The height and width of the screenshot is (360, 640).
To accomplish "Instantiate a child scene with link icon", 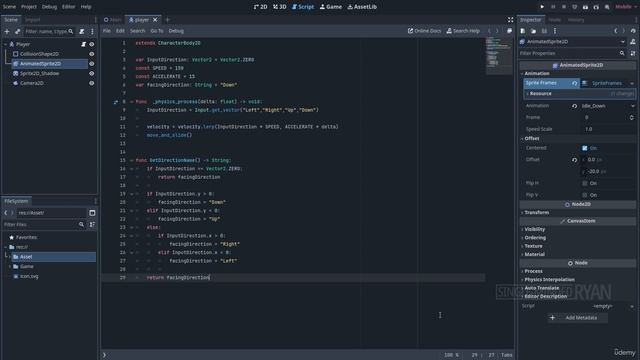I will tap(17, 31).
